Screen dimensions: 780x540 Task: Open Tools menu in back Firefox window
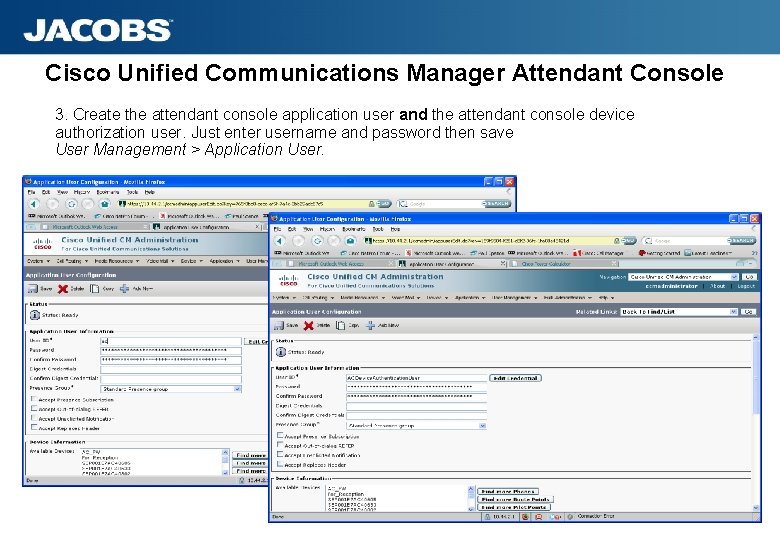point(132,192)
